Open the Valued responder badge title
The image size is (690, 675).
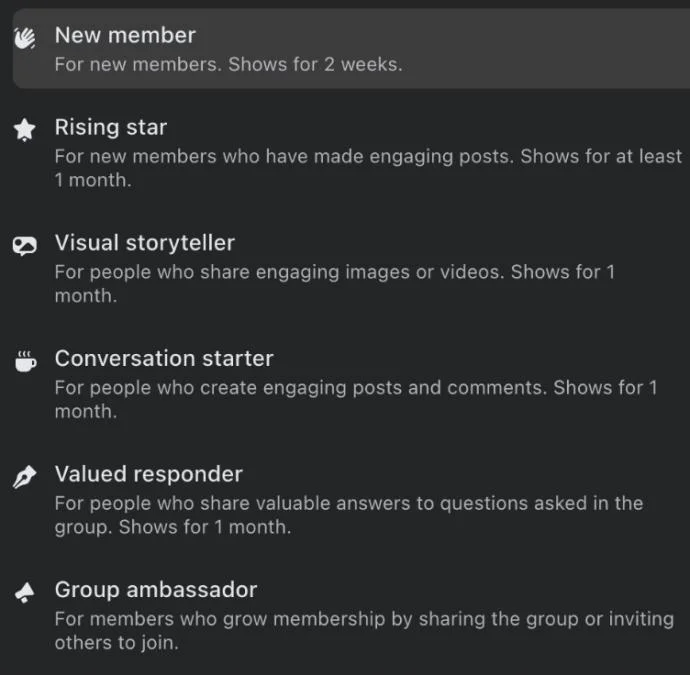tap(149, 474)
